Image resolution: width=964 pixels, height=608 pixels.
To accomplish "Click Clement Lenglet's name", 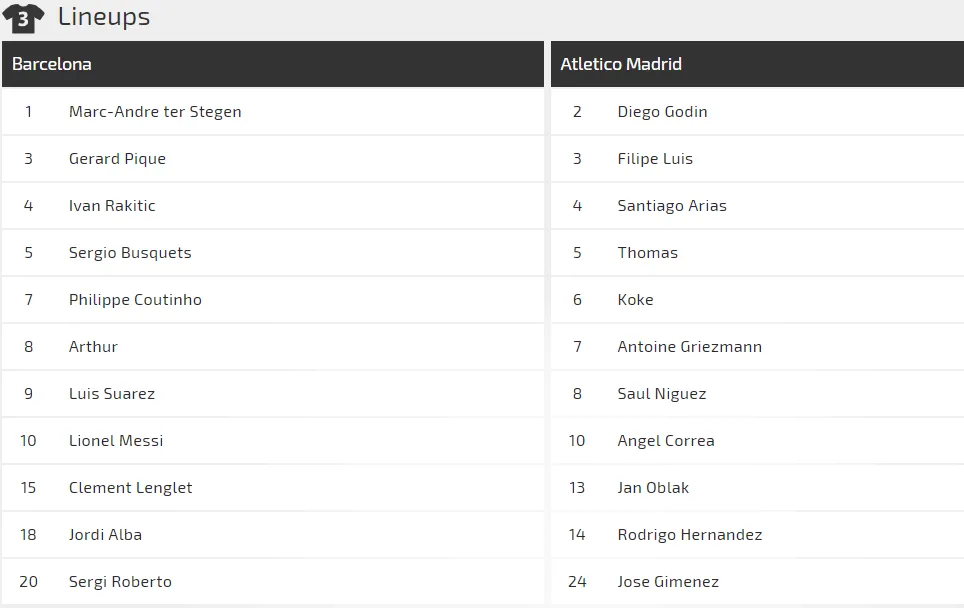I will coord(130,488).
